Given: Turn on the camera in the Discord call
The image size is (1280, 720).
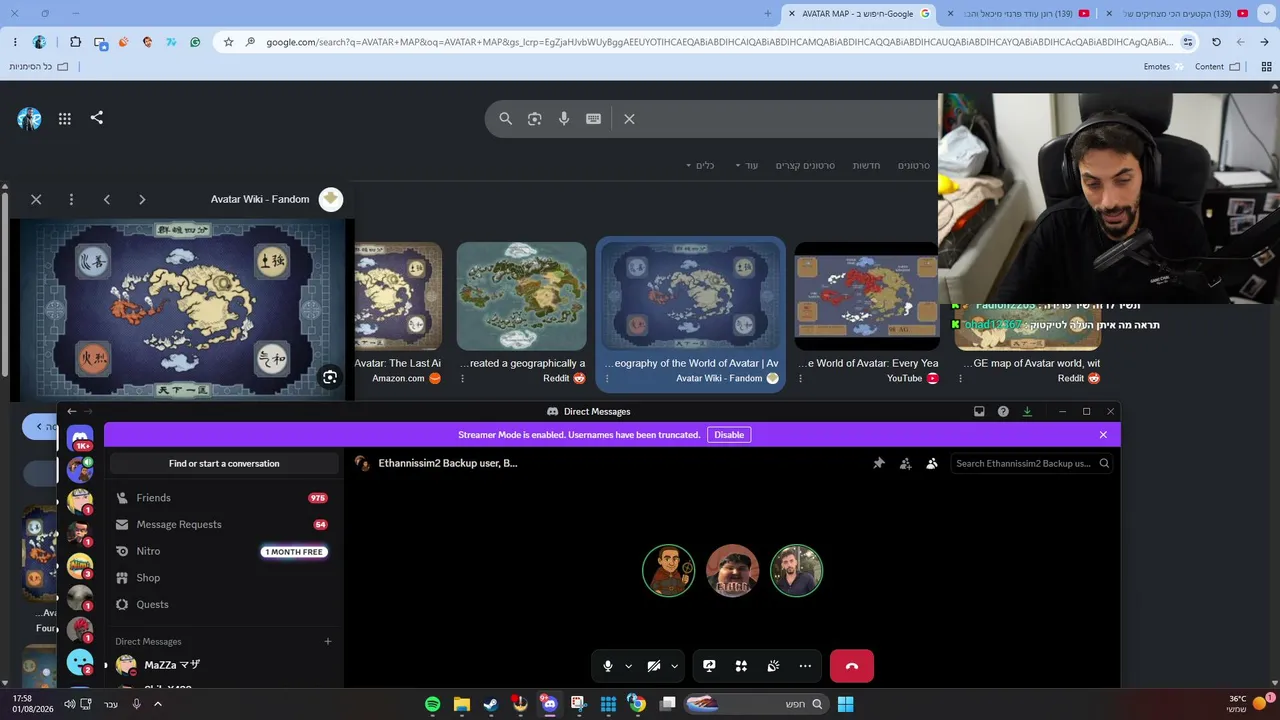Looking at the screenshot, I should click(653, 666).
